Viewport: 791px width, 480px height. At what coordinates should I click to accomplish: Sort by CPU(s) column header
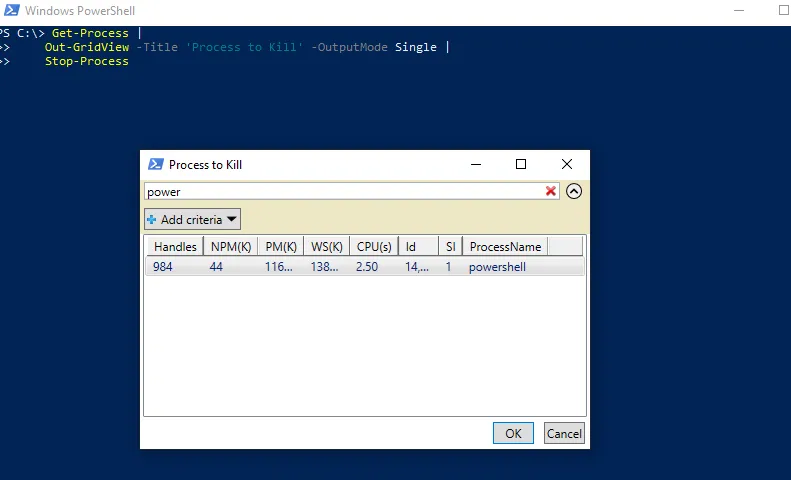[x=373, y=247]
